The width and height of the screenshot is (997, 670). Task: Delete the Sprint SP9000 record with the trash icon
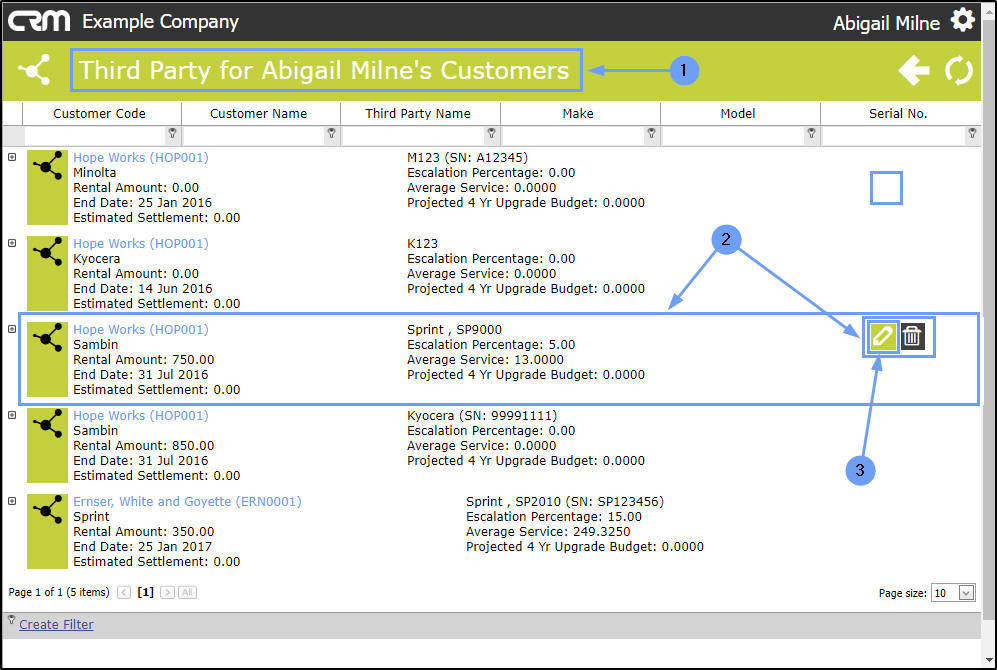click(912, 336)
